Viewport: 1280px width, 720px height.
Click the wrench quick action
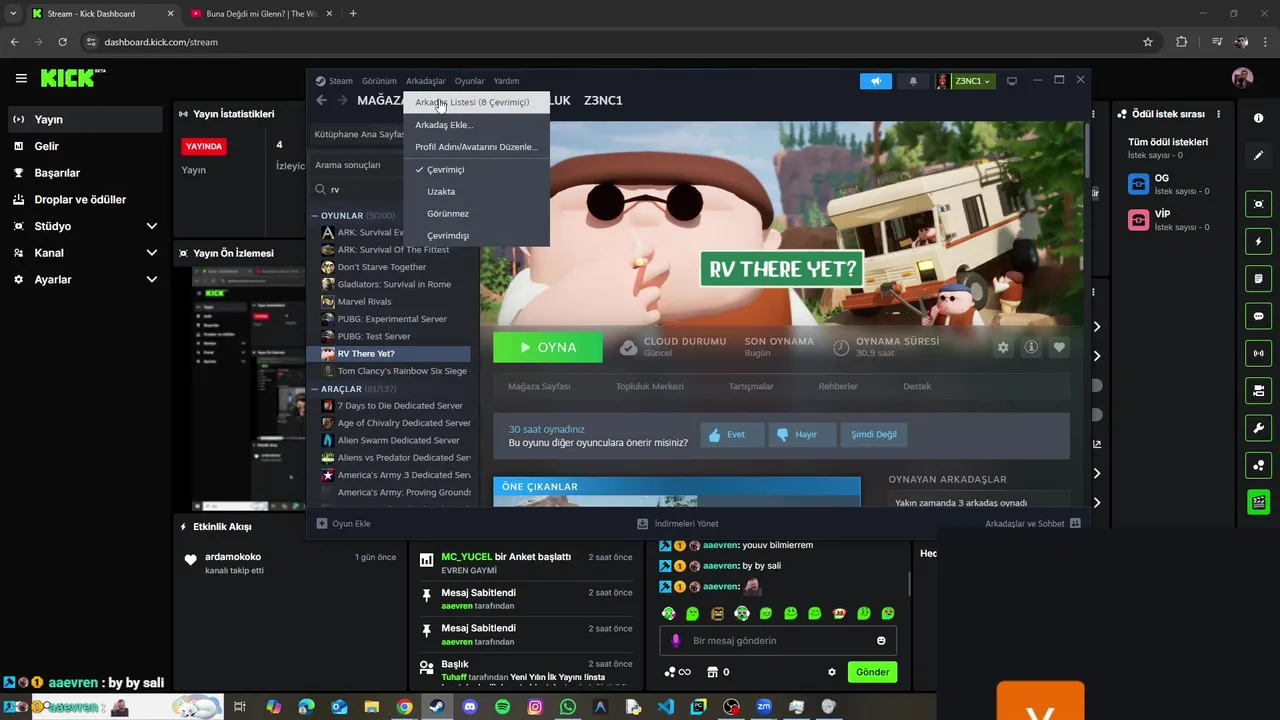(1258, 428)
